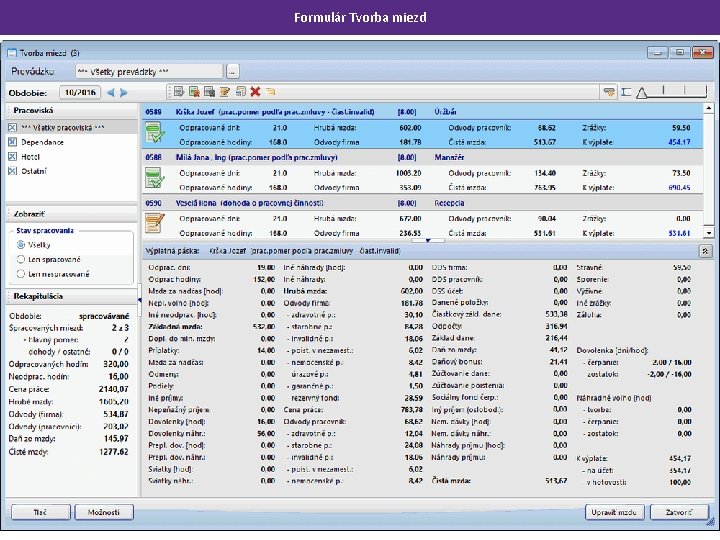Select the Len spracované radio option
720x540 pixels.
(21, 259)
